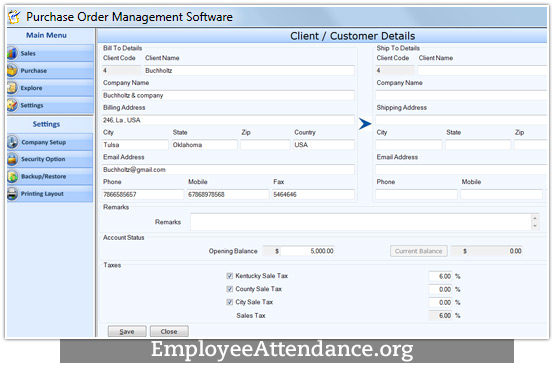555x370 pixels.
Task: Click the Bill To City field with Tulsa
Action: click(x=135, y=145)
